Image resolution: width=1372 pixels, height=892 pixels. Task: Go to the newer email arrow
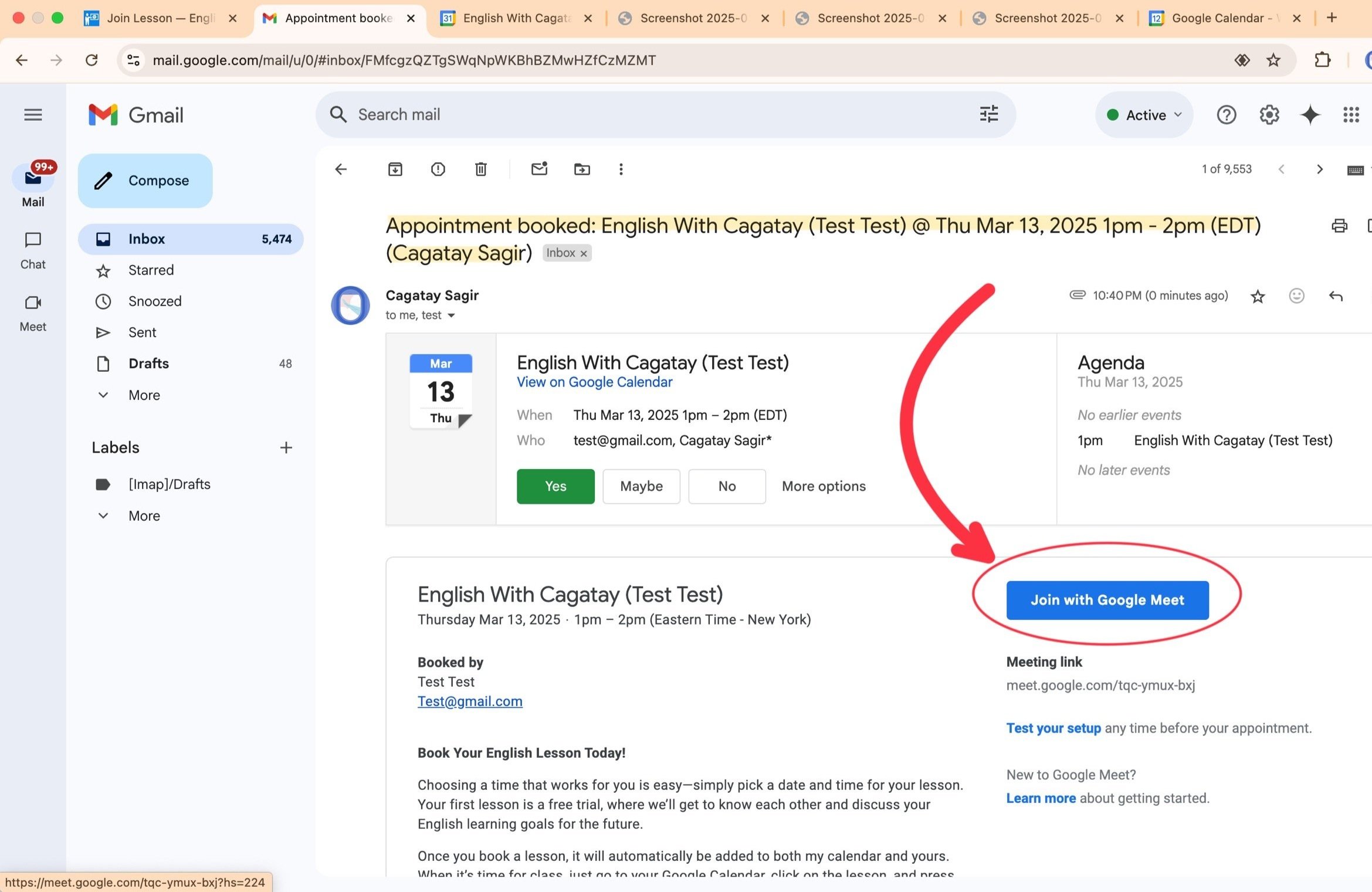1282,169
